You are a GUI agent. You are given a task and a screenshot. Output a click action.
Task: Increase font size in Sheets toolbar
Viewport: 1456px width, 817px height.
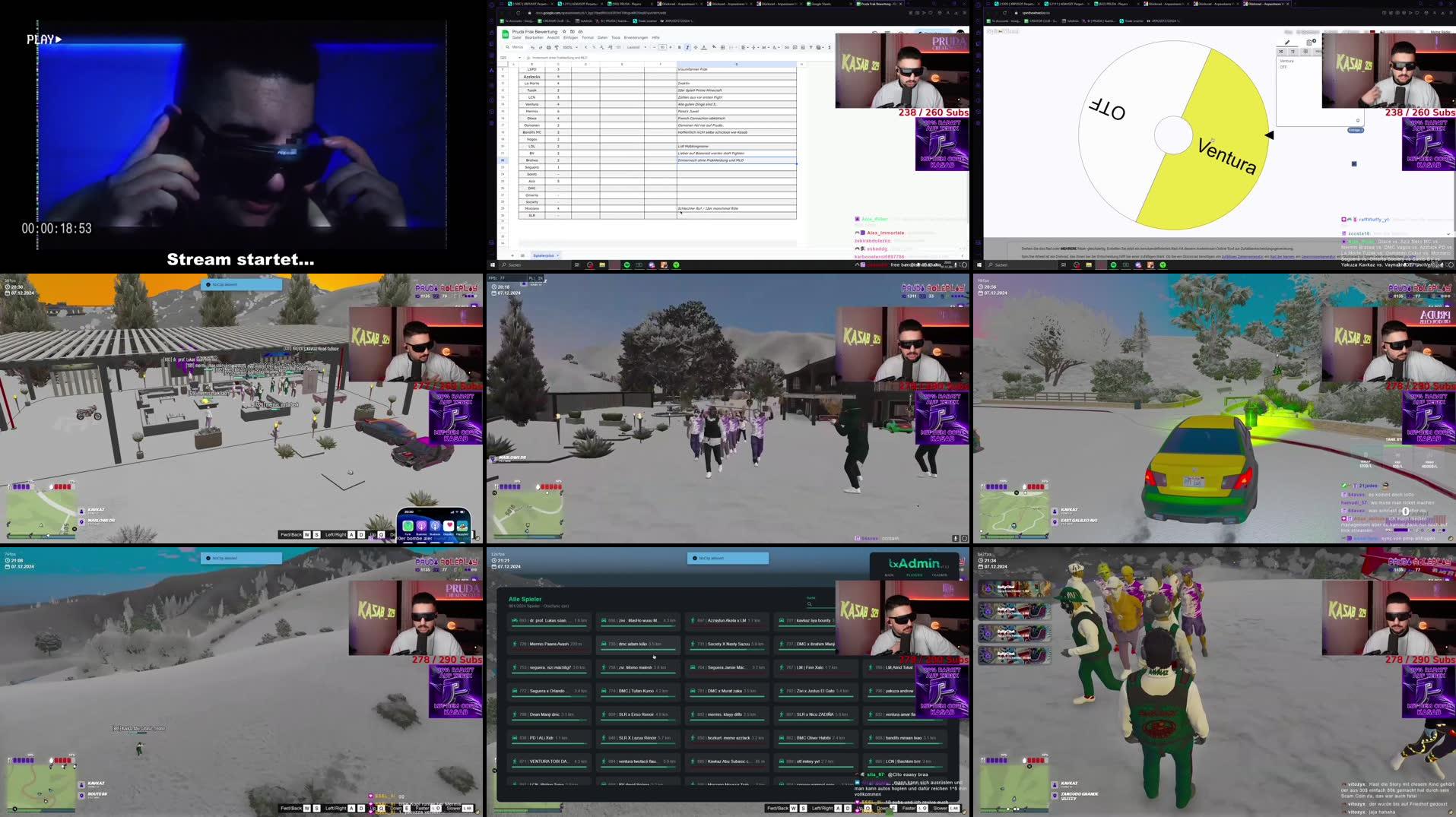click(671, 47)
